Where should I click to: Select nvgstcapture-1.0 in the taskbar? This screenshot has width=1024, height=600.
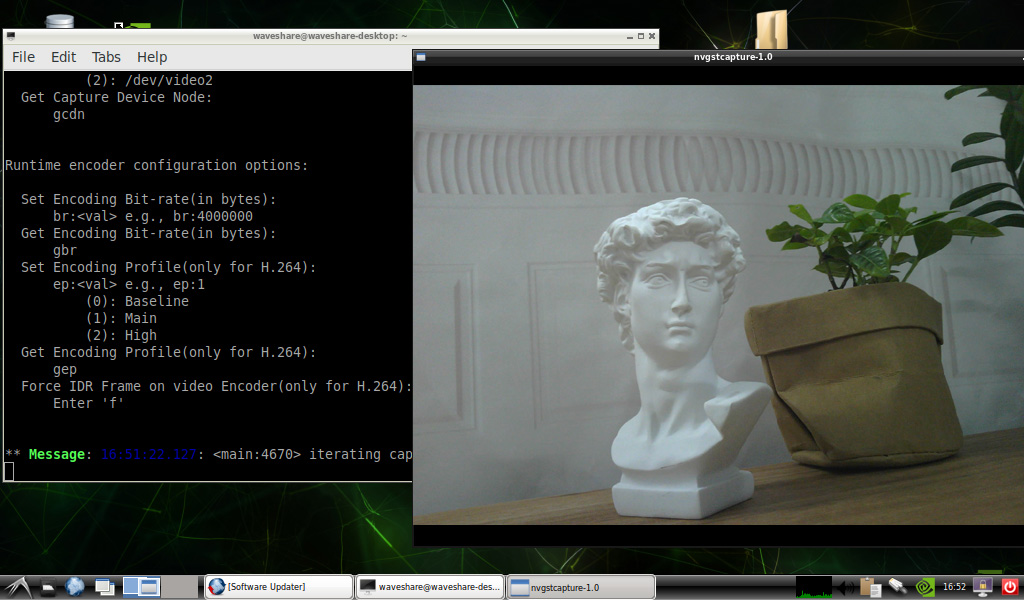point(581,587)
